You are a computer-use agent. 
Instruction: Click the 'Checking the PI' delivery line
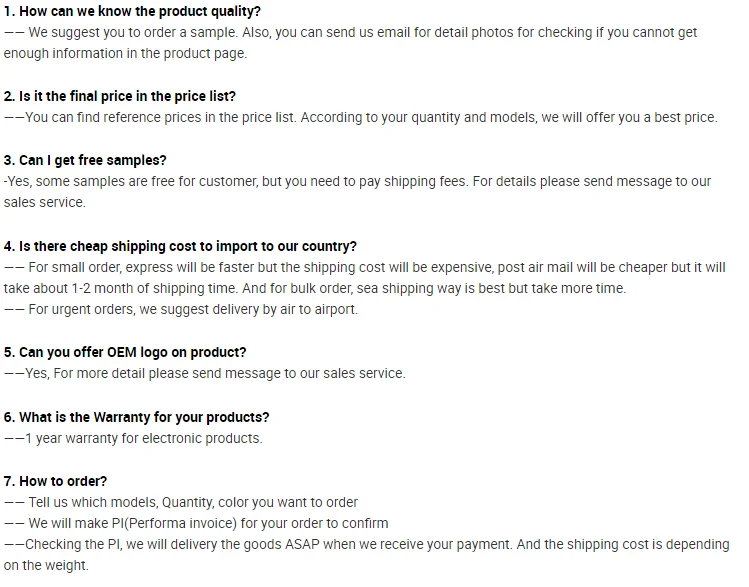pyautogui.click(x=366, y=544)
